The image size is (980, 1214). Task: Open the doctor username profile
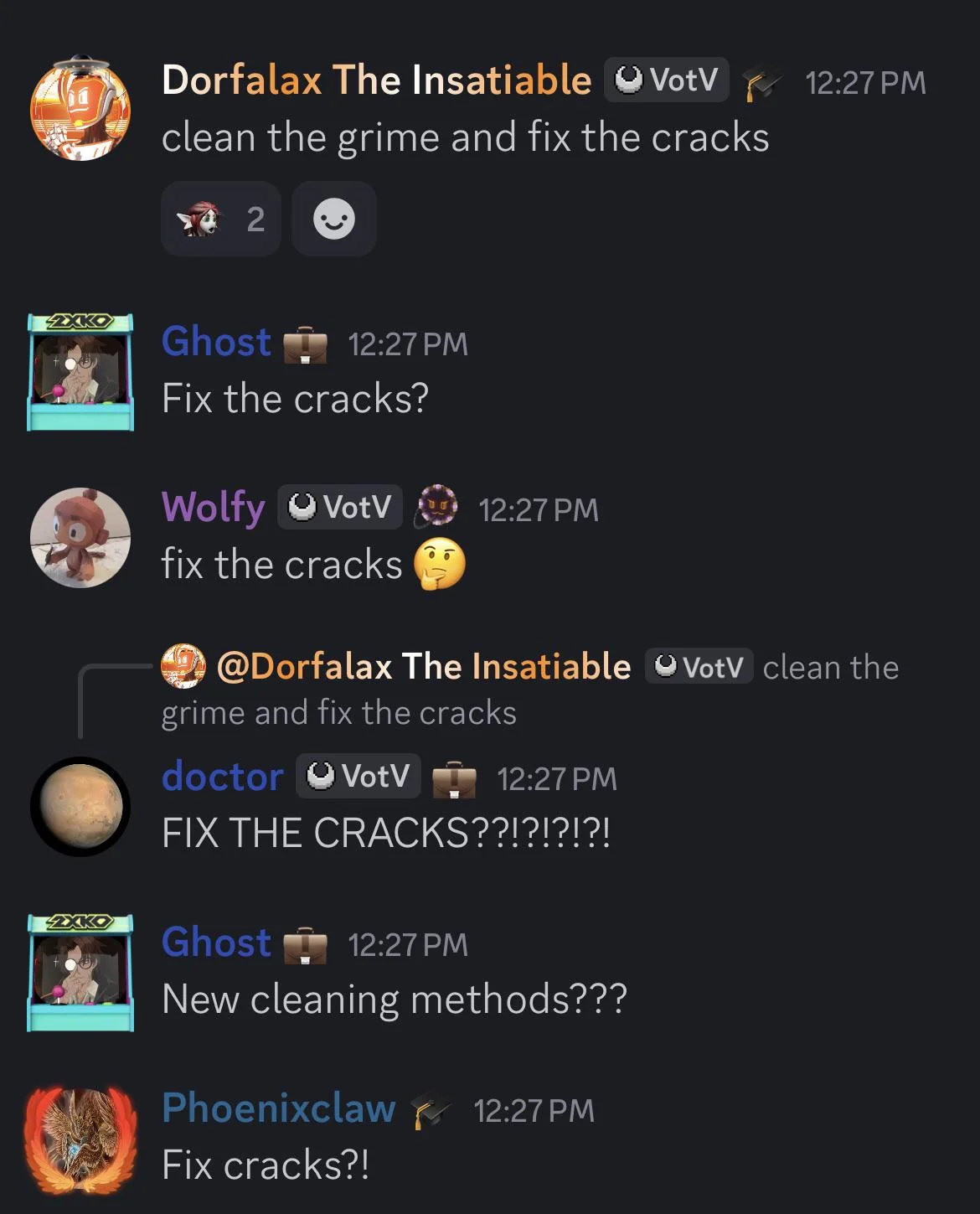pos(223,776)
